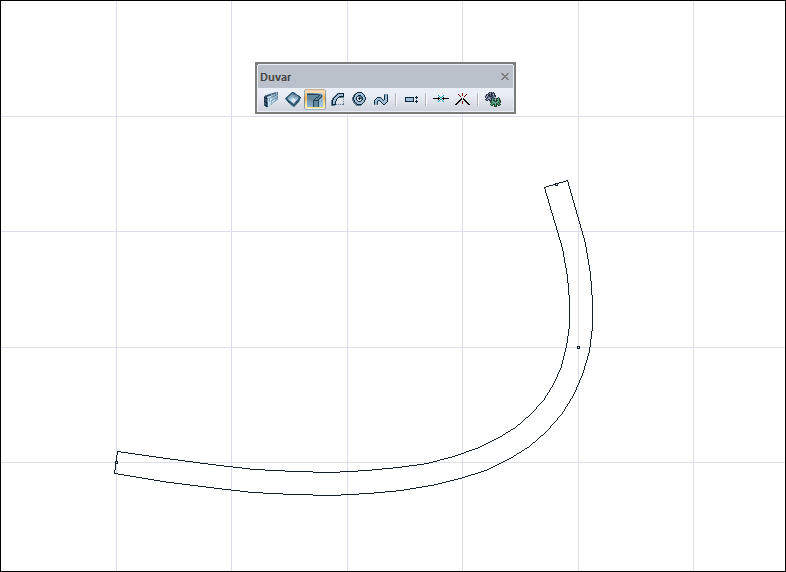This screenshot has width=786, height=572.
Task: Select the left end node of the wall
Action: (116, 463)
